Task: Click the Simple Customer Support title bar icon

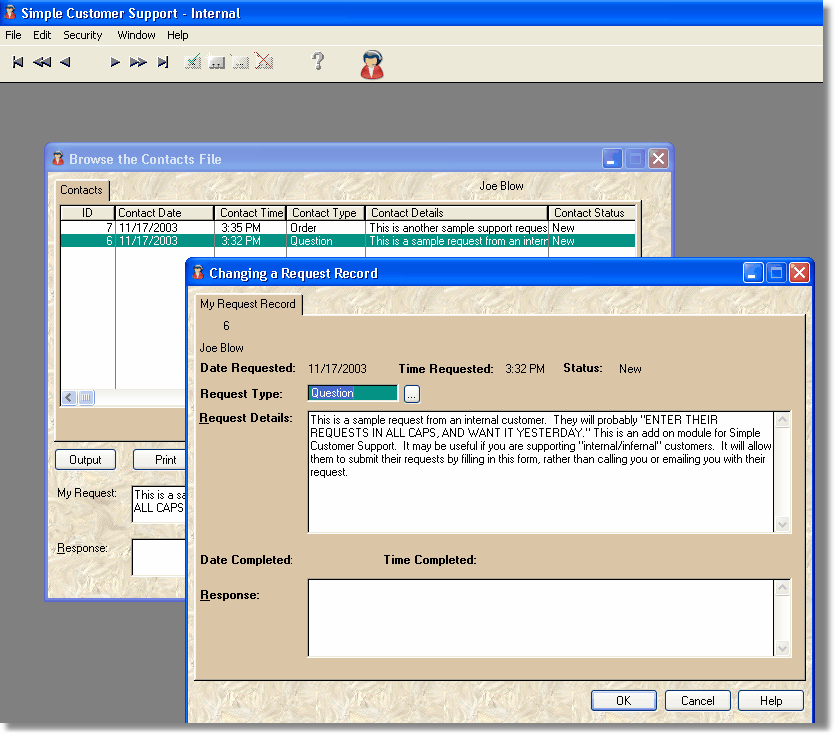Action: pos(10,12)
